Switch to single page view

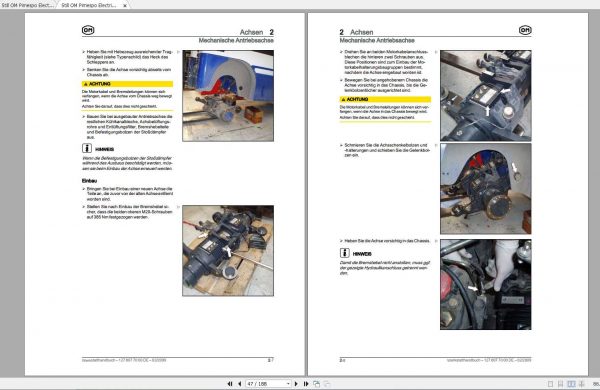(x=550, y=383)
